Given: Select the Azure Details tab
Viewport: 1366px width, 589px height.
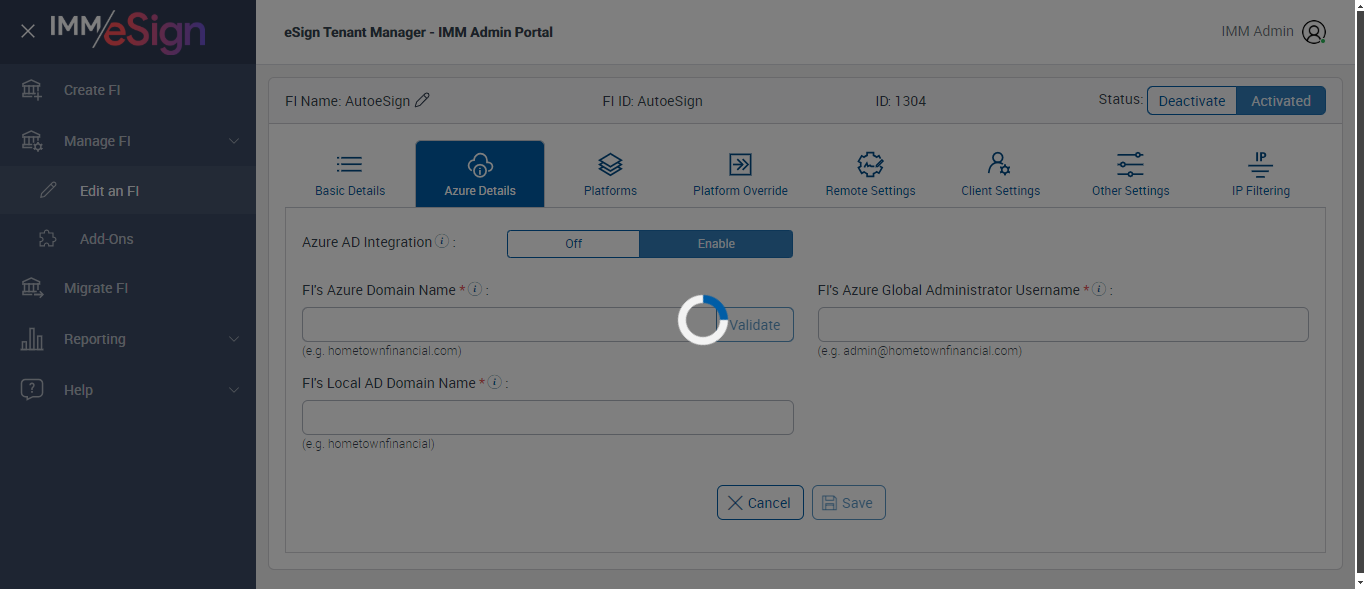Looking at the screenshot, I should 480,174.
